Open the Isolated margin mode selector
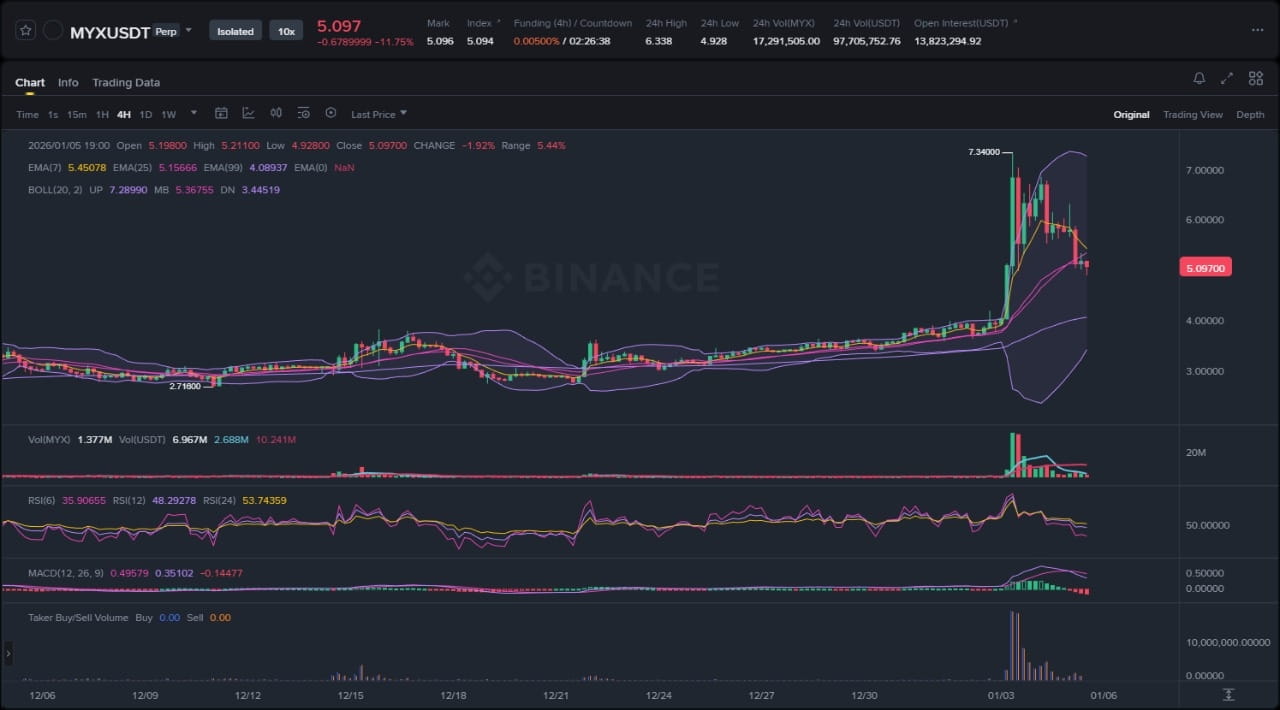The image size is (1280, 710). [x=236, y=31]
